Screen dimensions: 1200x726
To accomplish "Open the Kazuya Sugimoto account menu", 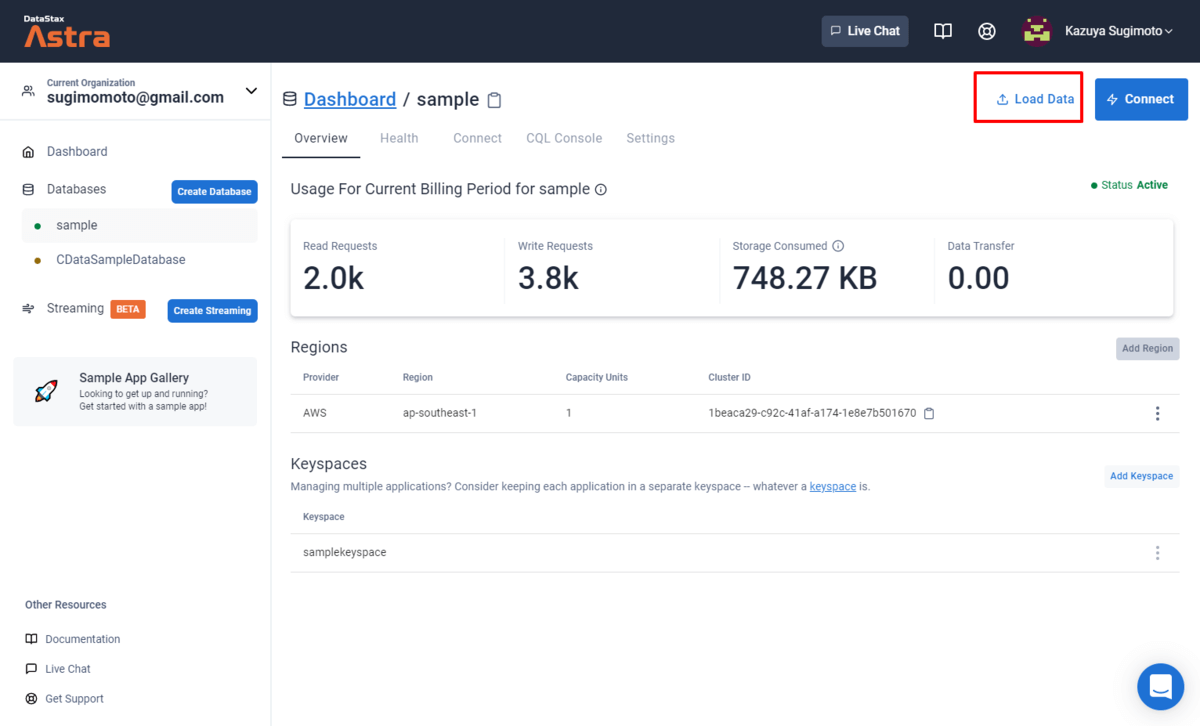I will click(x=1119, y=31).
